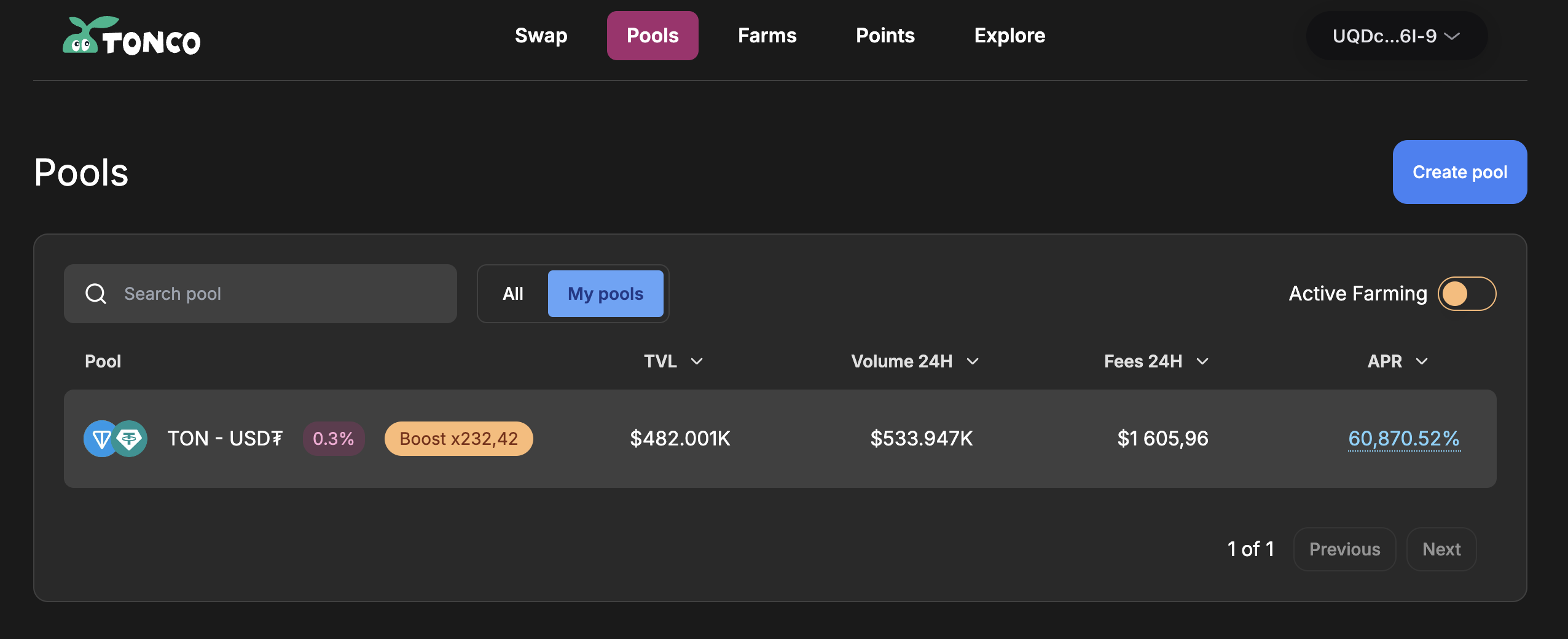
Task: Click the Next pagination button
Action: click(x=1441, y=549)
